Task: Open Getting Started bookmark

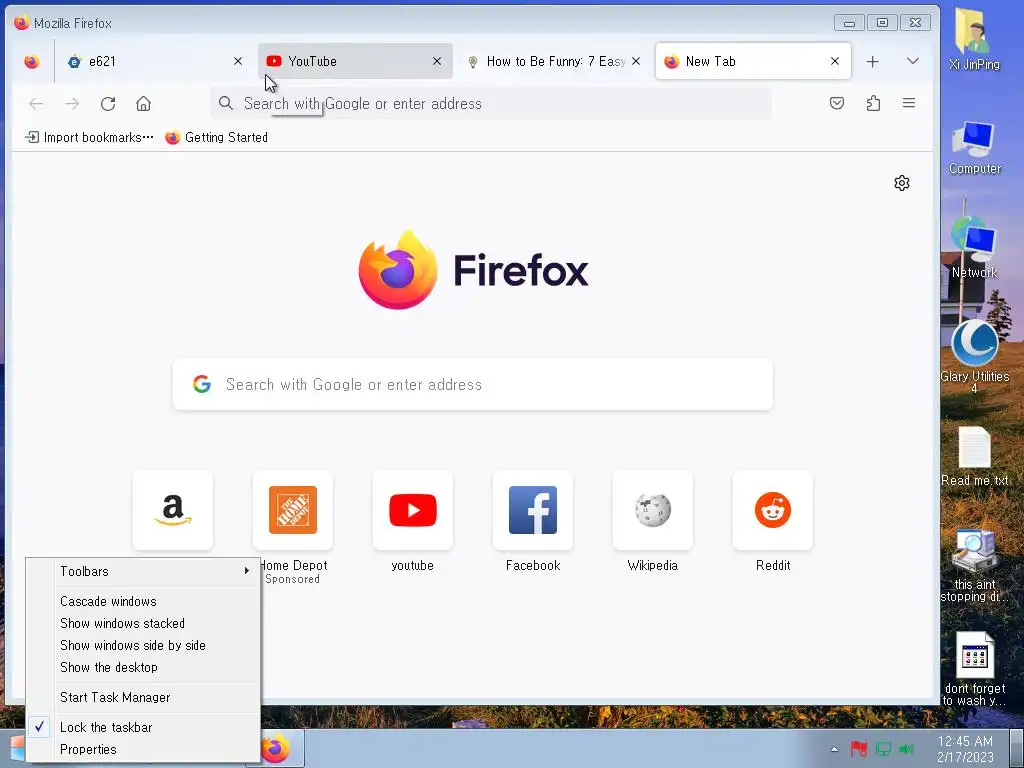Action: [216, 137]
